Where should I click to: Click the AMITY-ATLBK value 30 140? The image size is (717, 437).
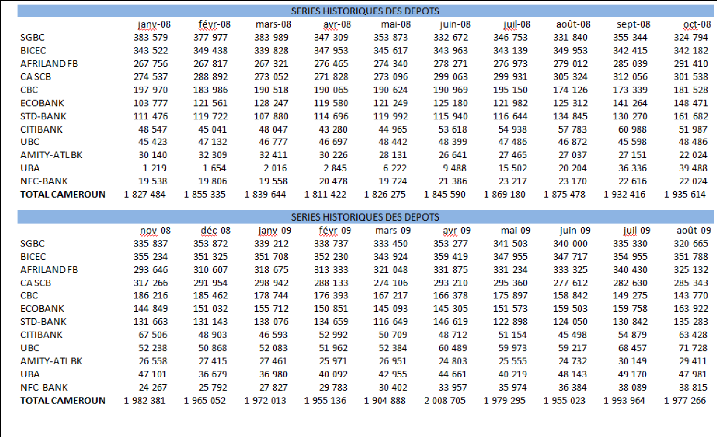[153, 155]
